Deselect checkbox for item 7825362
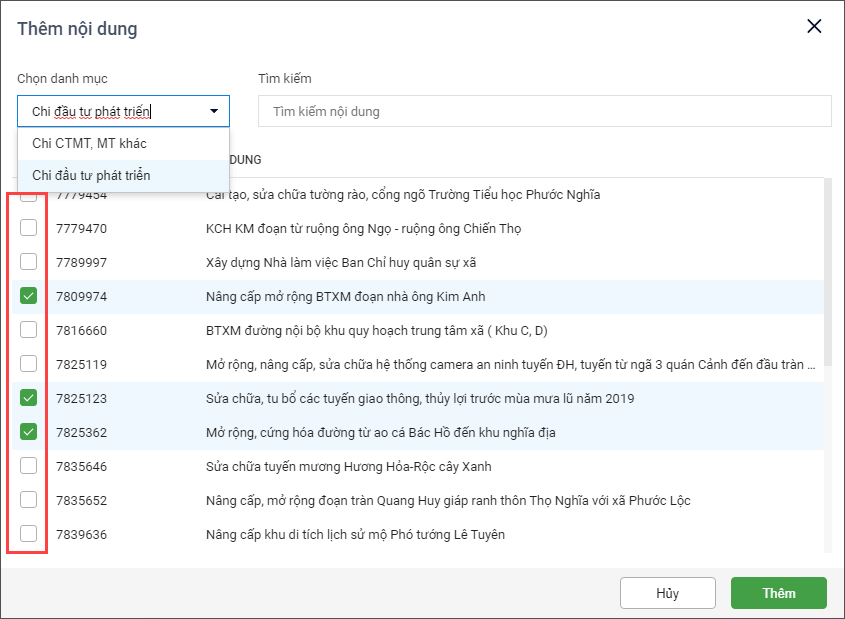Viewport: 845px width, 619px height. (29, 432)
